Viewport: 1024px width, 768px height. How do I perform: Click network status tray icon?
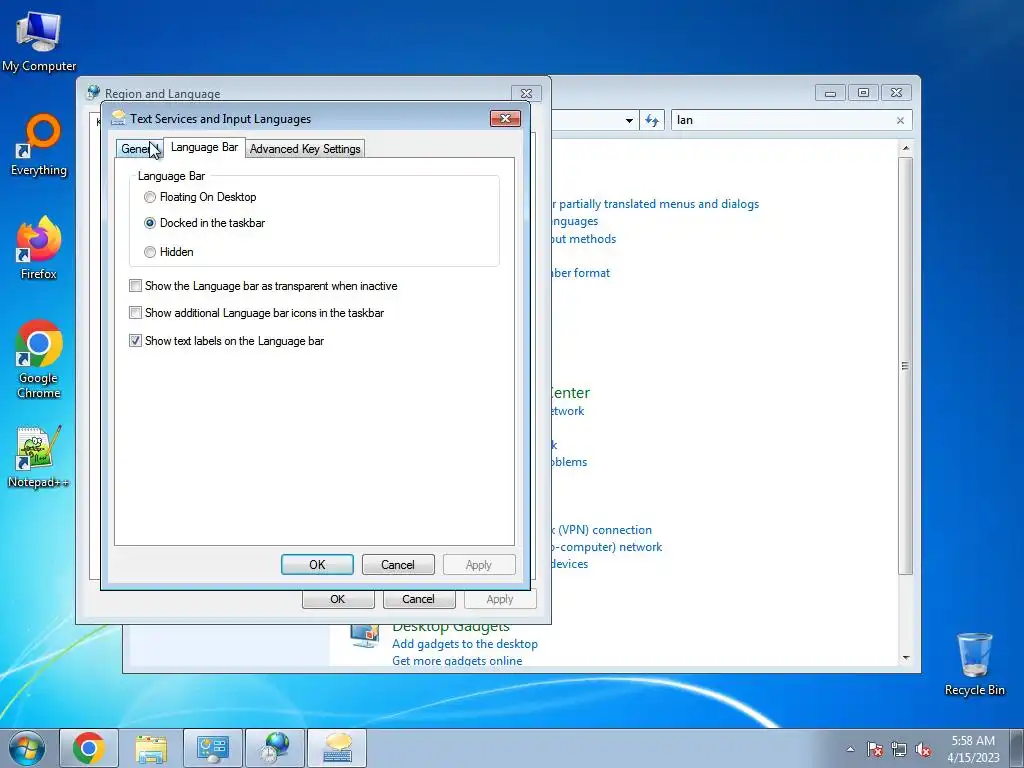899,749
